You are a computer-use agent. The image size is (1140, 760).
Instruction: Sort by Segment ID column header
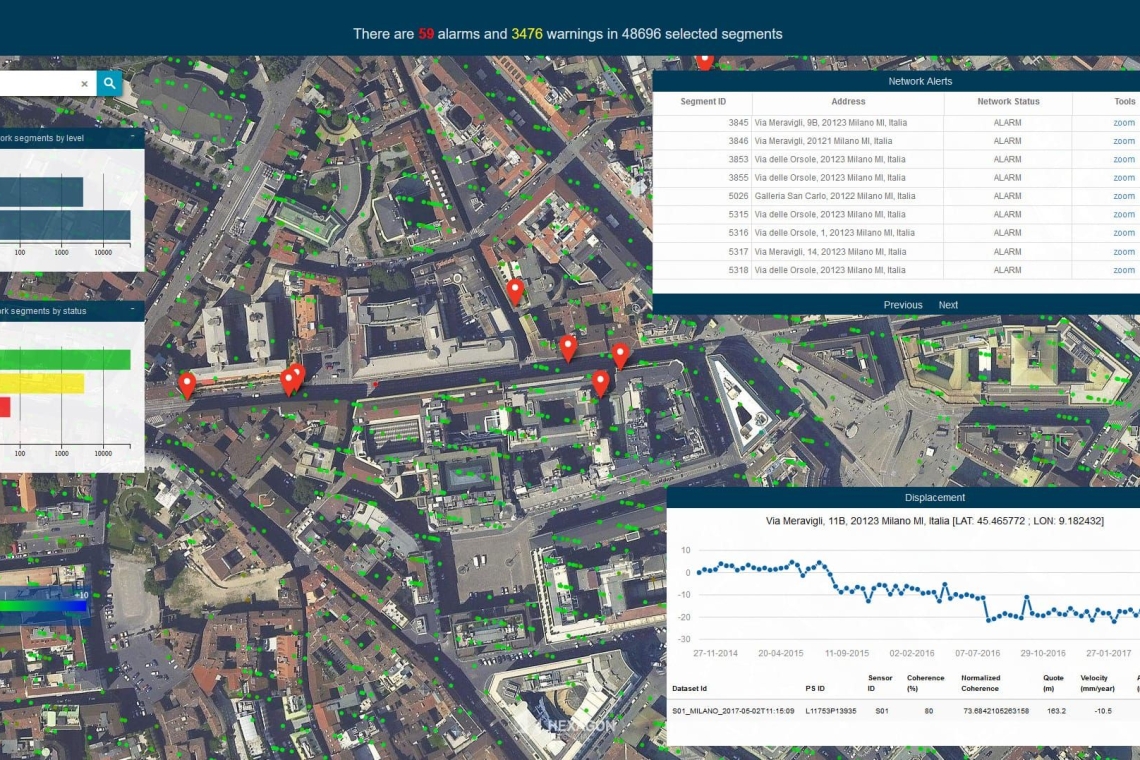pyautogui.click(x=703, y=102)
